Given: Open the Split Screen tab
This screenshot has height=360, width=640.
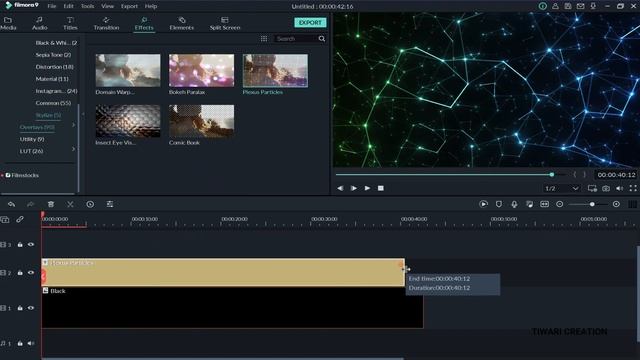Looking at the screenshot, I should [225, 23].
